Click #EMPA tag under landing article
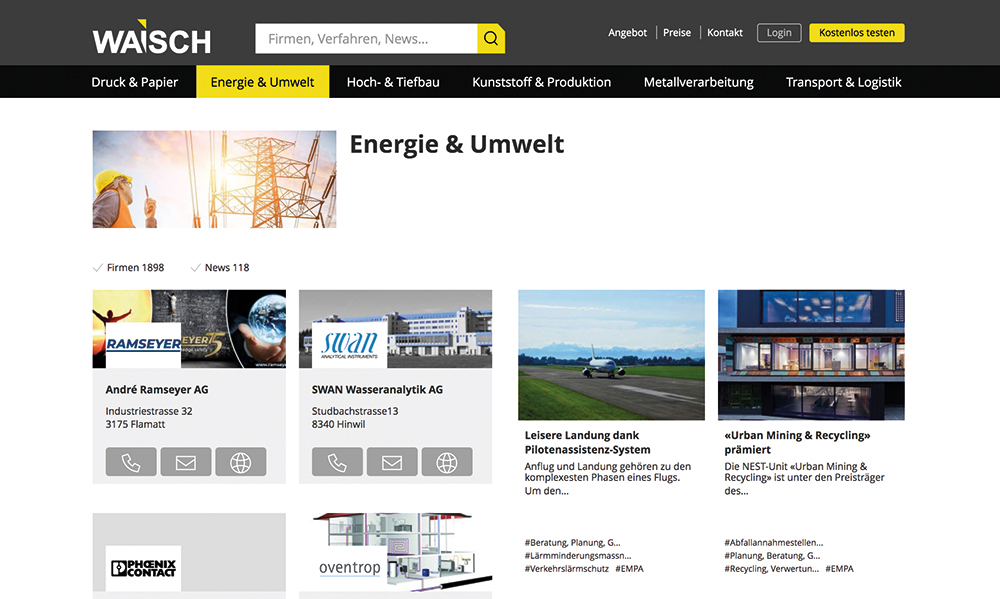 [x=629, y=568]
